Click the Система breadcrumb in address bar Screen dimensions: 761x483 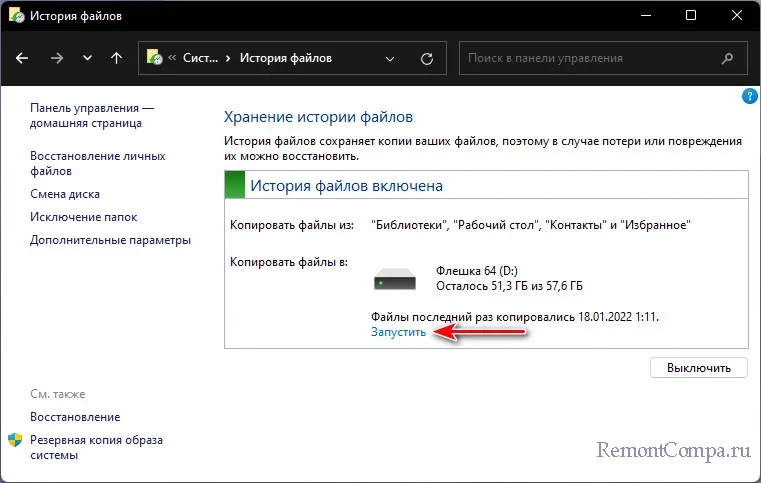pyautogui.click(x=198, y=58)
